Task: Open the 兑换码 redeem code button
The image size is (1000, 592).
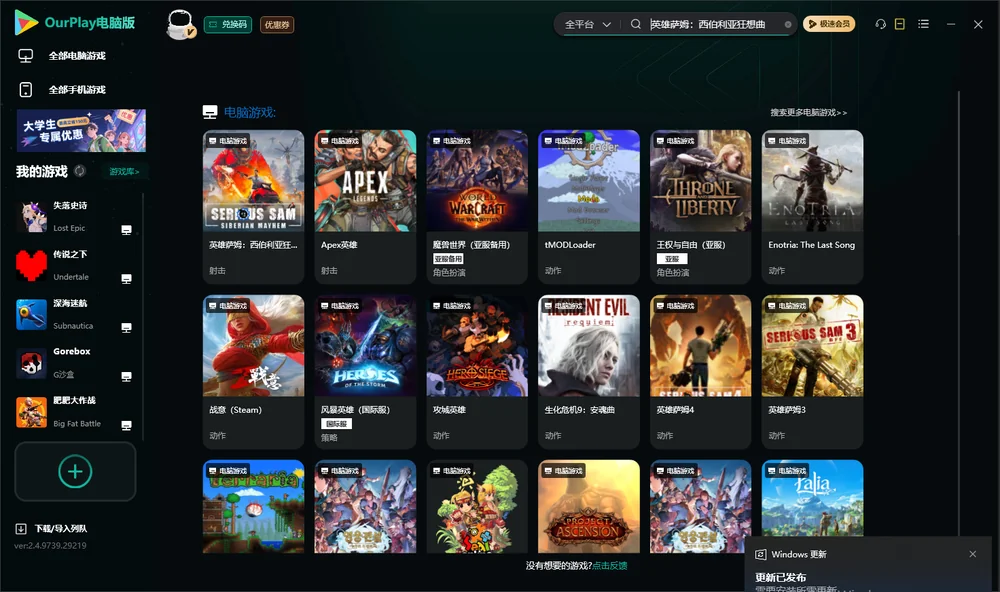Action: point(228,24)
